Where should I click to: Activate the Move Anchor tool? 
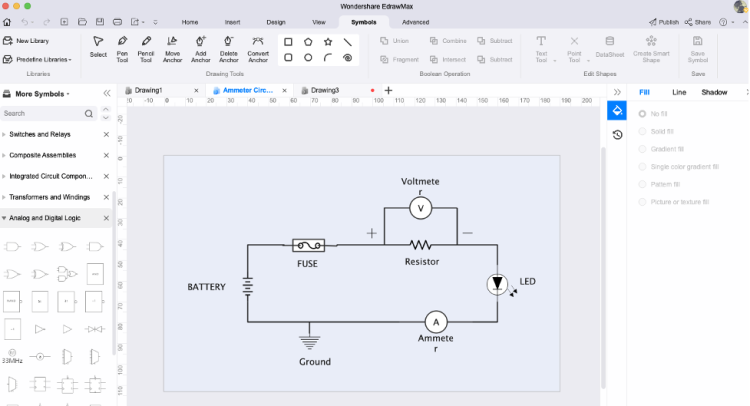pyautogui.click(x=172, y=46)
